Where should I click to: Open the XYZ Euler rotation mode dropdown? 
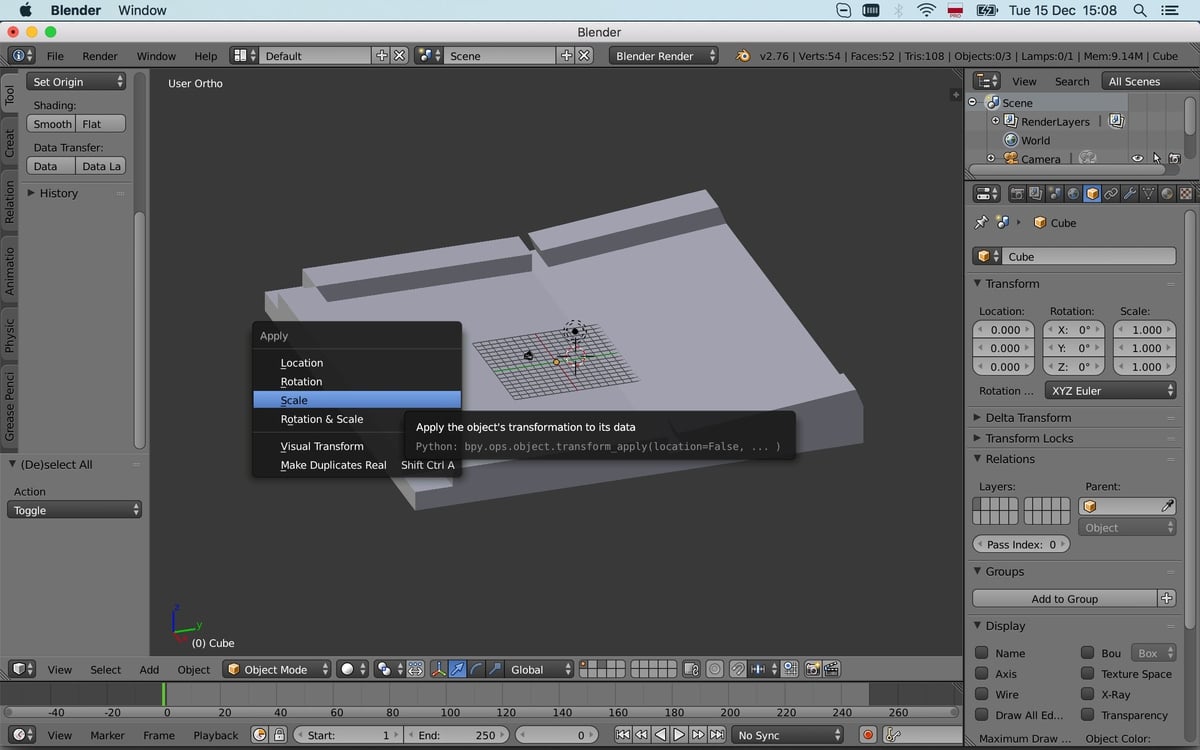1110,390
